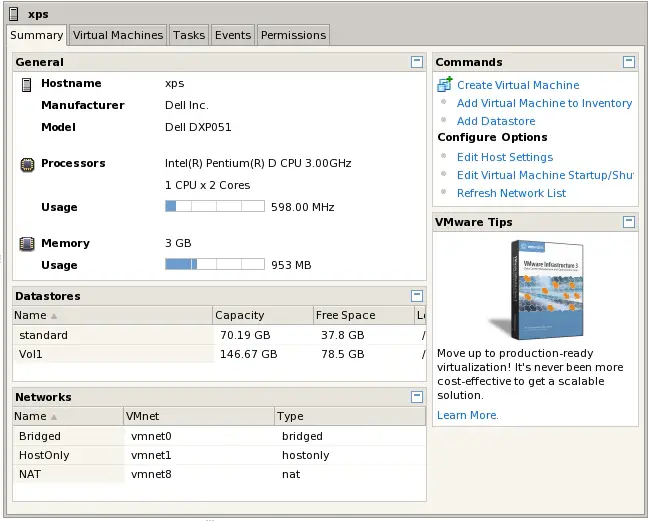Open the Virtual Machines tab
This screenshot has width=649, height=521.
118,35
